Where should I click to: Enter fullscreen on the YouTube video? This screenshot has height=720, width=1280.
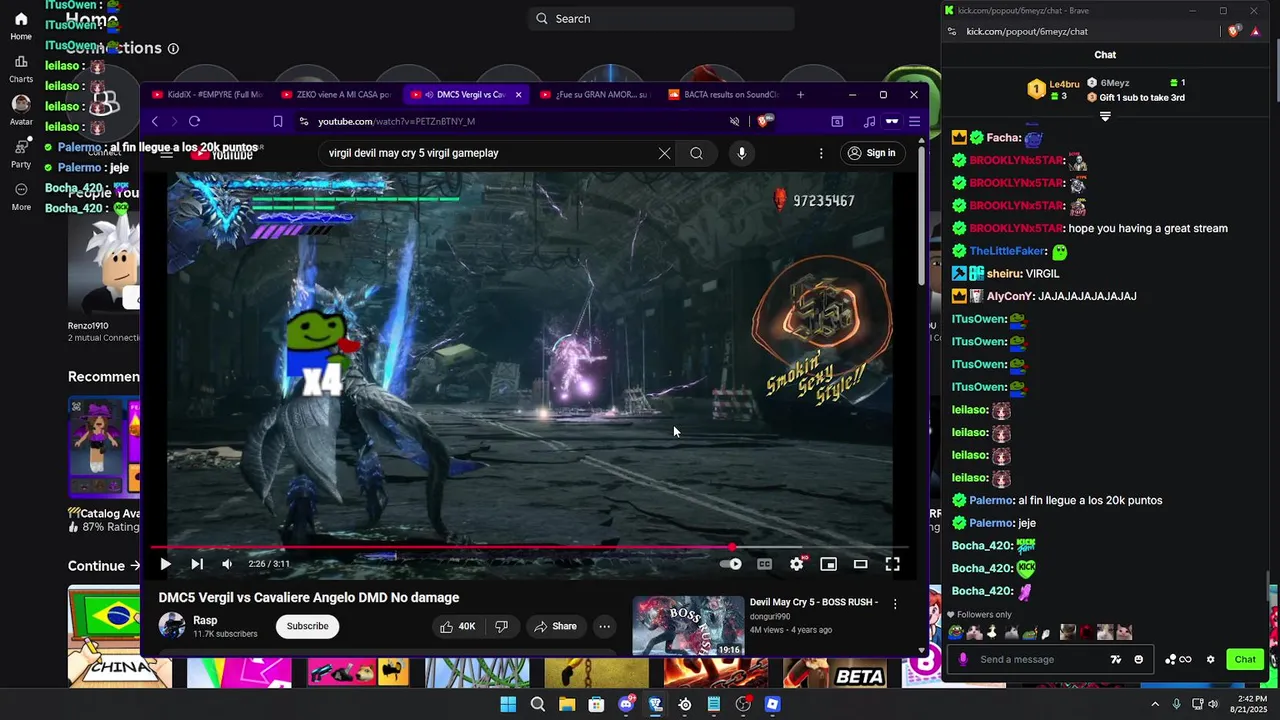pyautogui.click(x=892, y=564)
